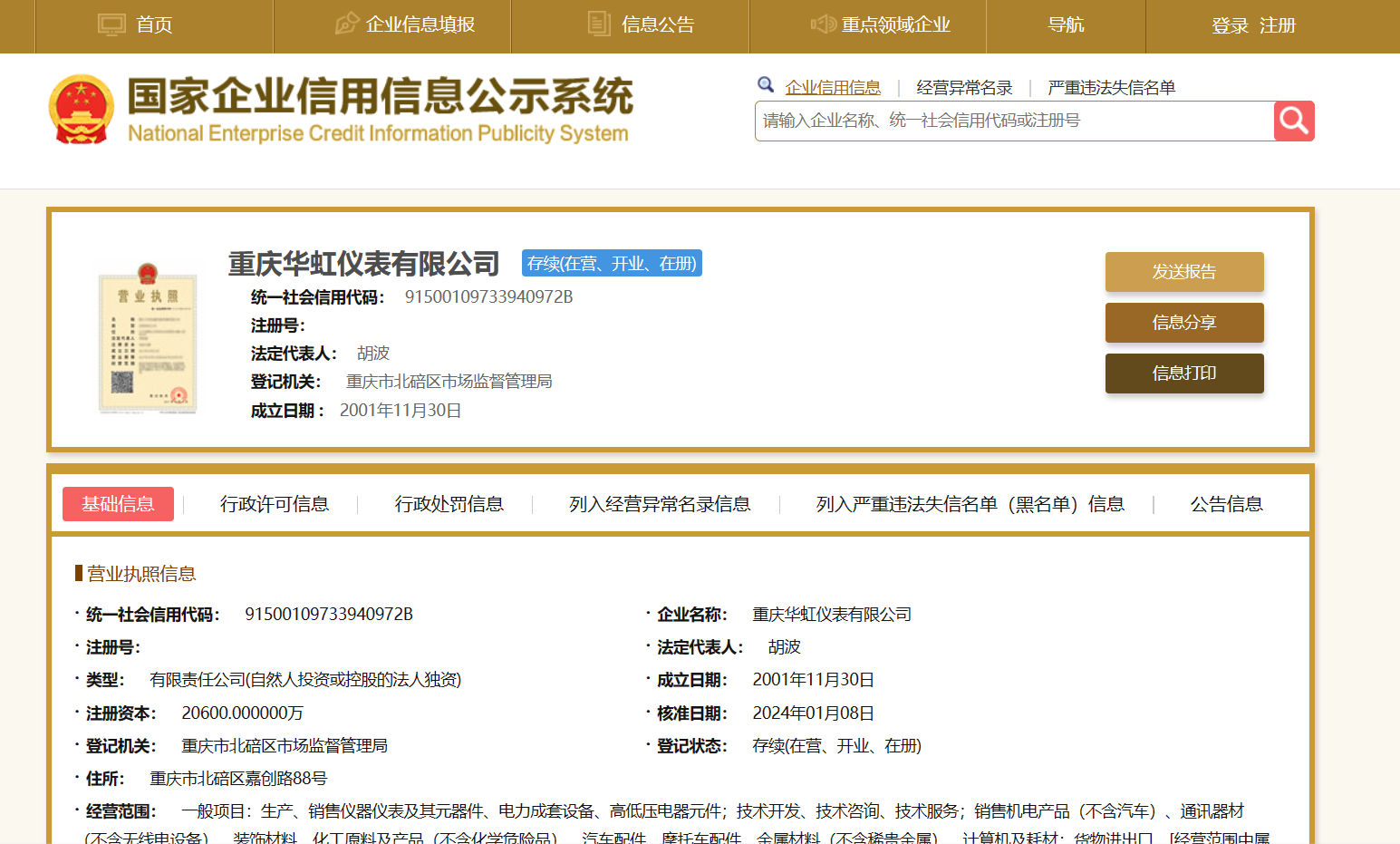Viewport: 1400px width, 844px height.
Task: Click the 登录 link
Action: [x=1230, y=25]
